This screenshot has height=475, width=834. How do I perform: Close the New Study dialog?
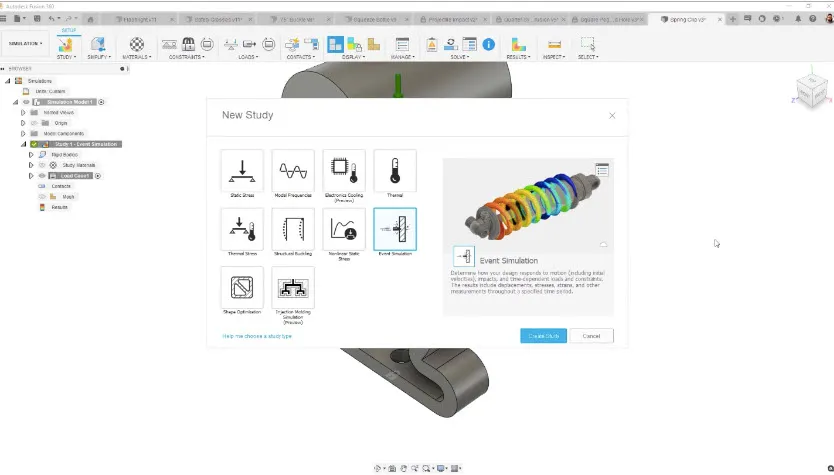point(612,115)
